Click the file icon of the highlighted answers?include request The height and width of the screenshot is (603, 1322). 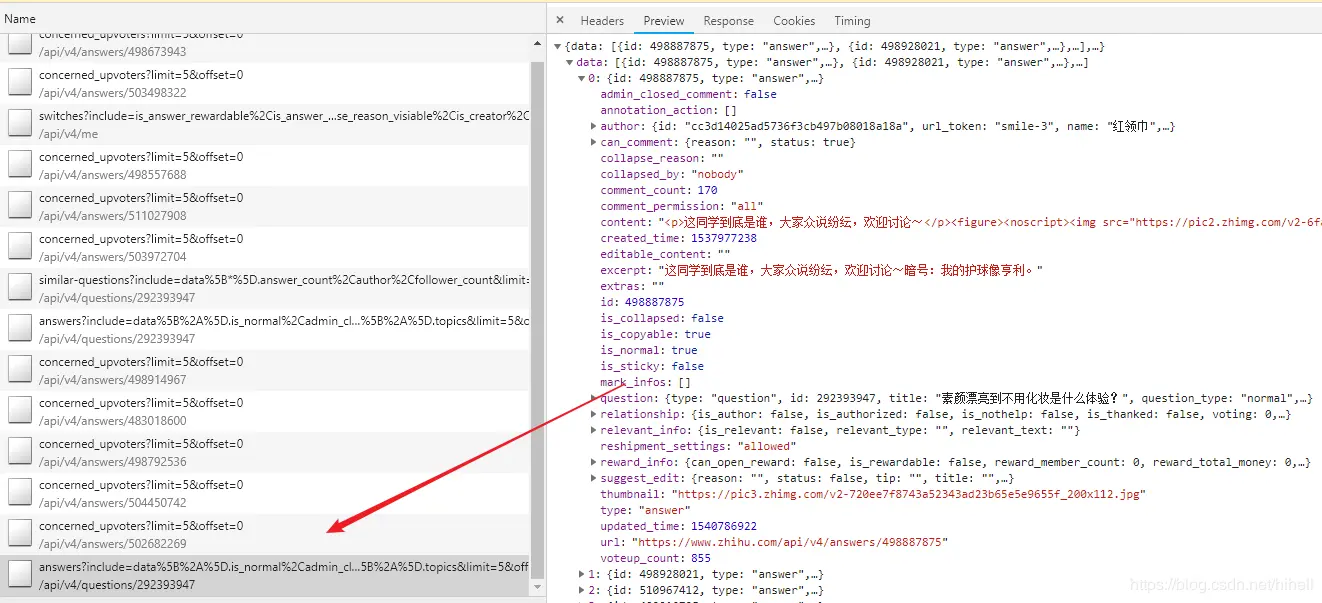click(x=20, y=574)
